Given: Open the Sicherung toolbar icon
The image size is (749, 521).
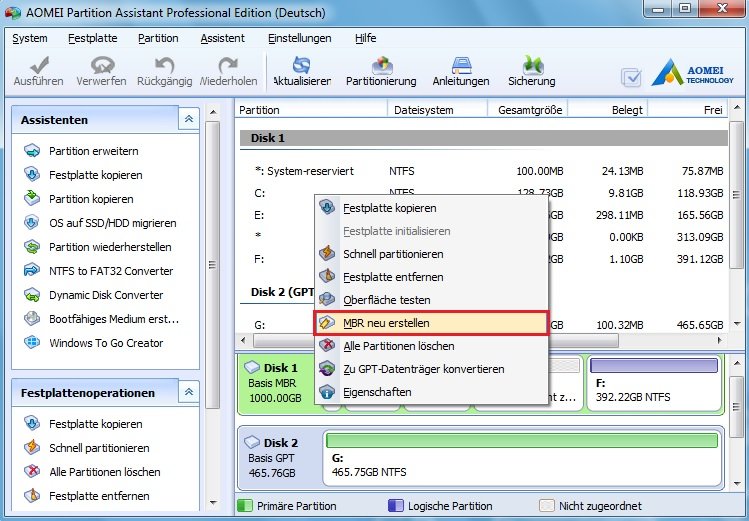Looking at the screenshot, I should (532, 65).
